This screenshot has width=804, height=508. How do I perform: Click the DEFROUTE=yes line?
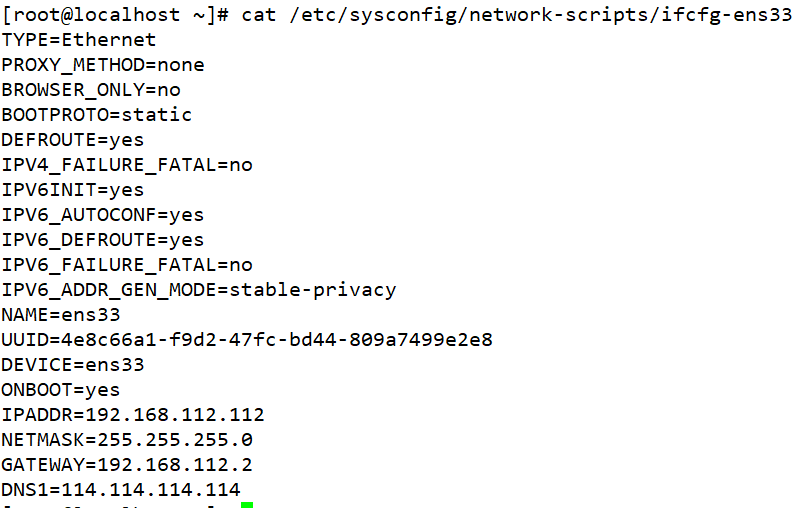pos(73,140)
